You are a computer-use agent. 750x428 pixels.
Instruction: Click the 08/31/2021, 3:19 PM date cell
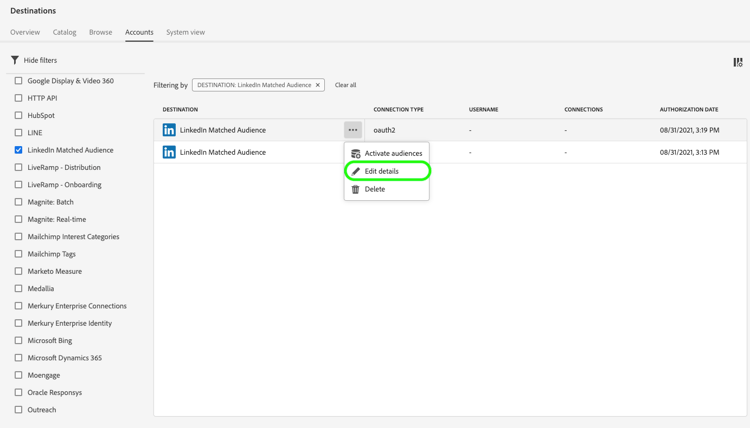coord(689,130)
